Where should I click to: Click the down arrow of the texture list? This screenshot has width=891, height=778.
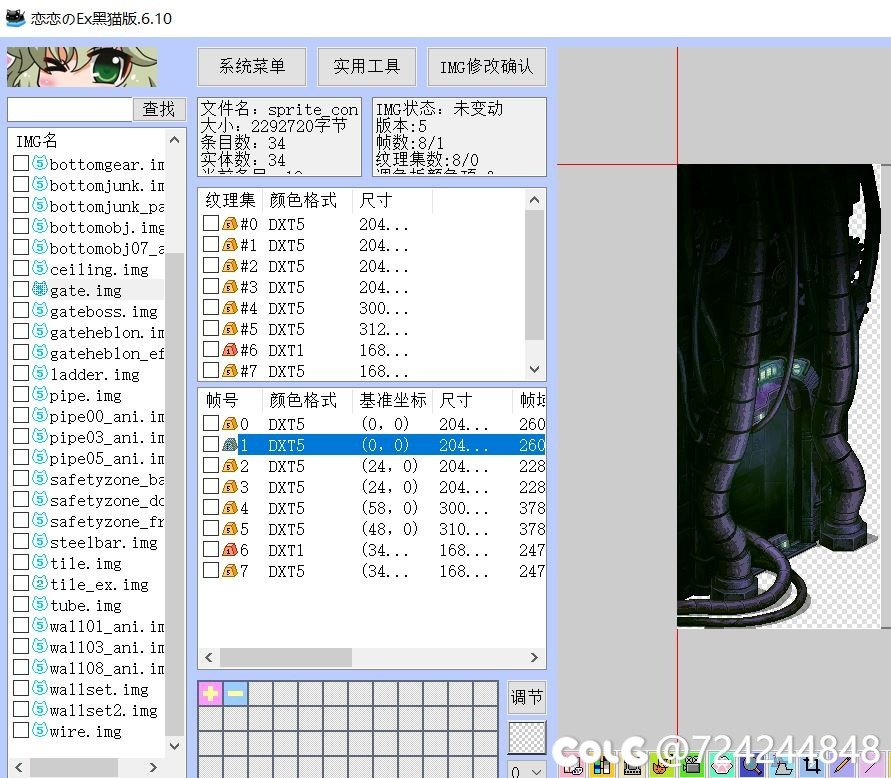pos(534,369)
